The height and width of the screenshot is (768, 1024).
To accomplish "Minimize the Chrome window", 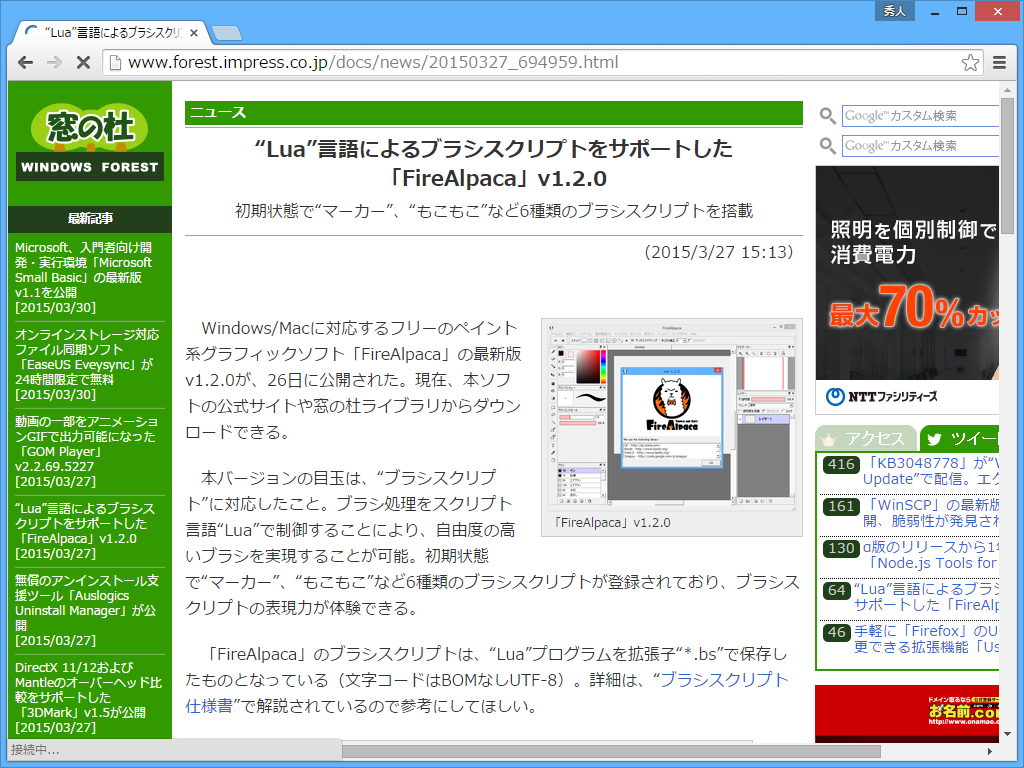I will point(935,11).
